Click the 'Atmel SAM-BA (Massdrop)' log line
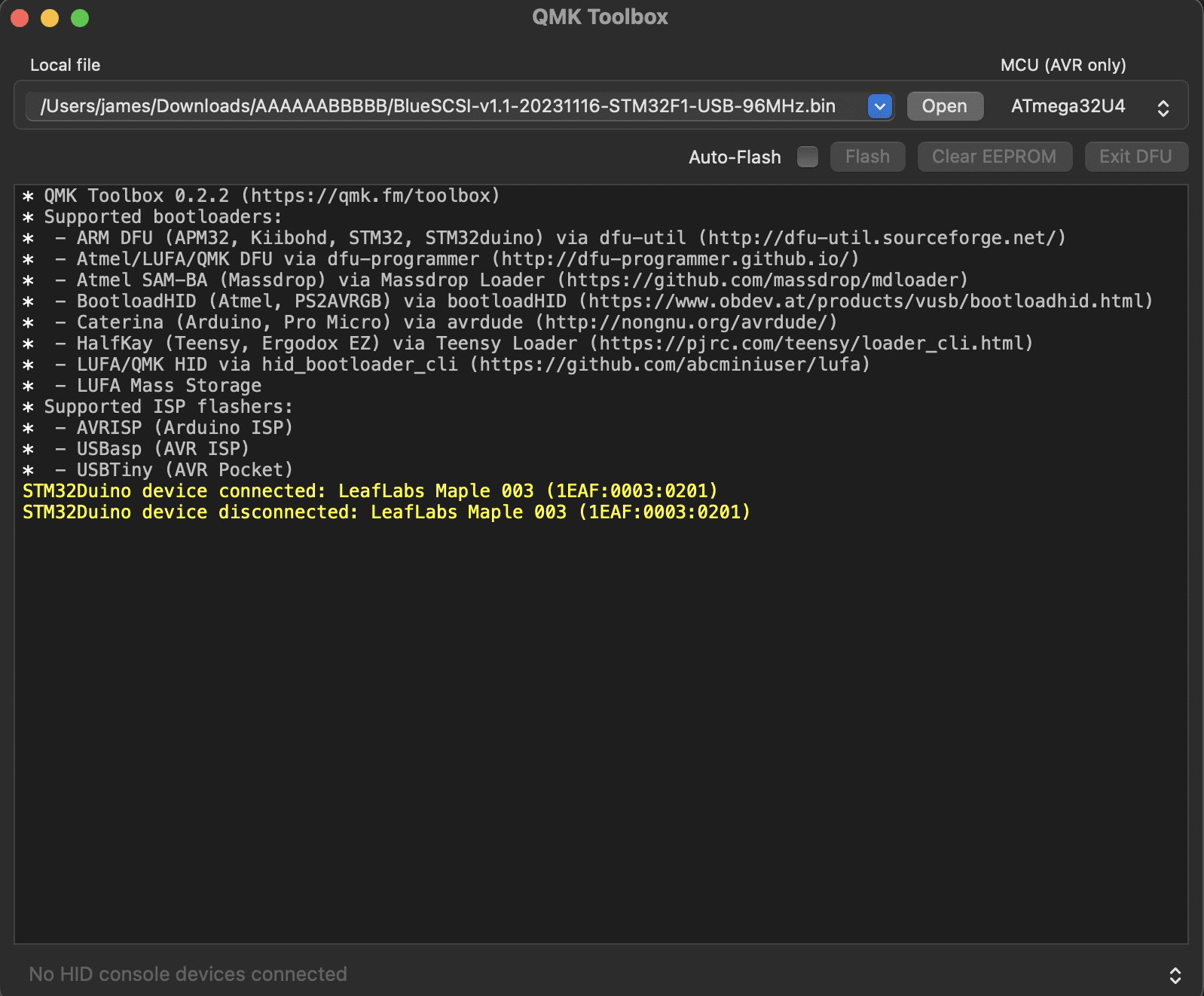Screen dimensions: 1204x996 point(496,280)
